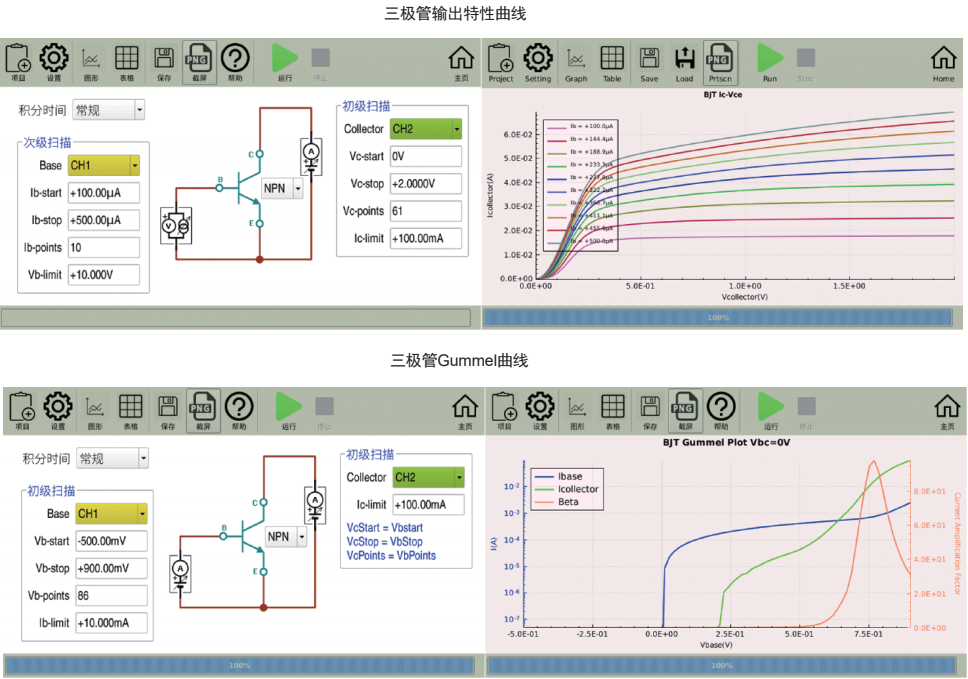The height and width of the screenshot is (679, 968).
Task: Expand the Collector CH2 dropdown in the upper panel
Action: click(426, 129)
